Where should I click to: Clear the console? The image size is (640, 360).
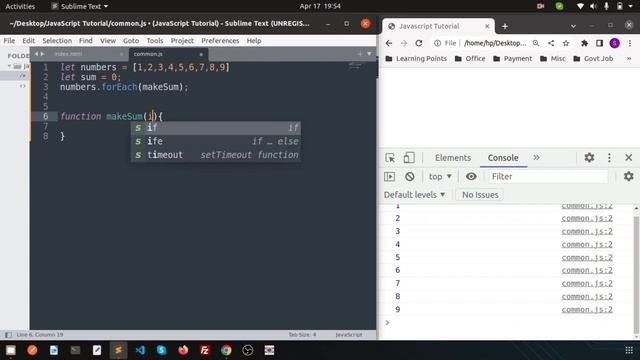409,177
